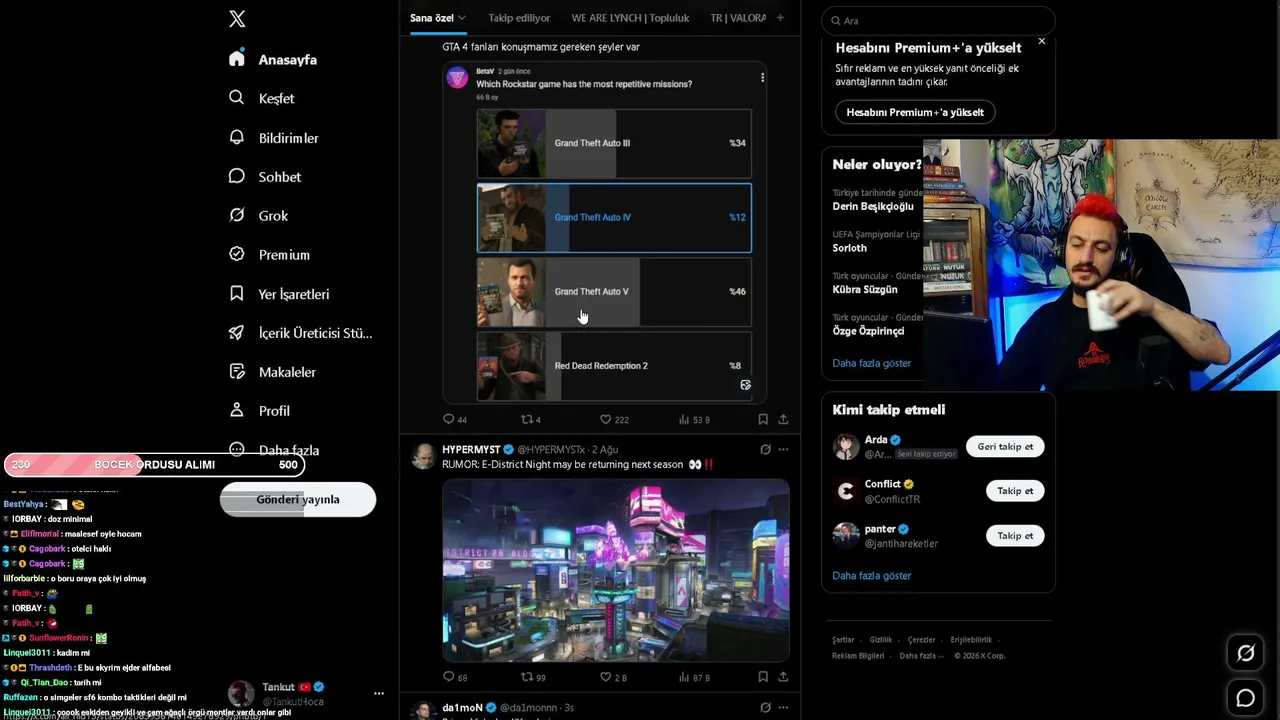
Task: Open the floating messages chat button
Action: (x=1246, y=698)
